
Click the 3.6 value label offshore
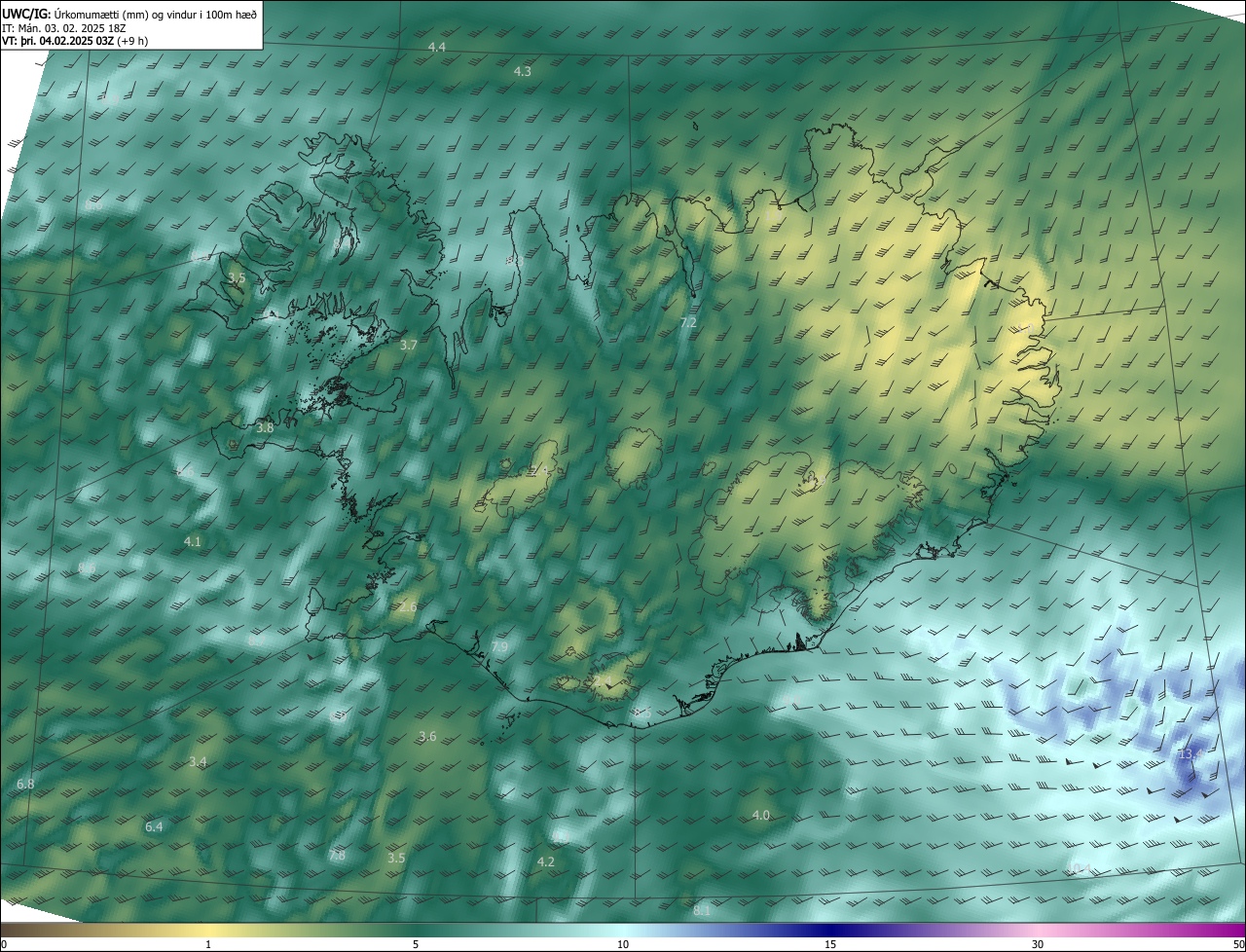[427, 737]
